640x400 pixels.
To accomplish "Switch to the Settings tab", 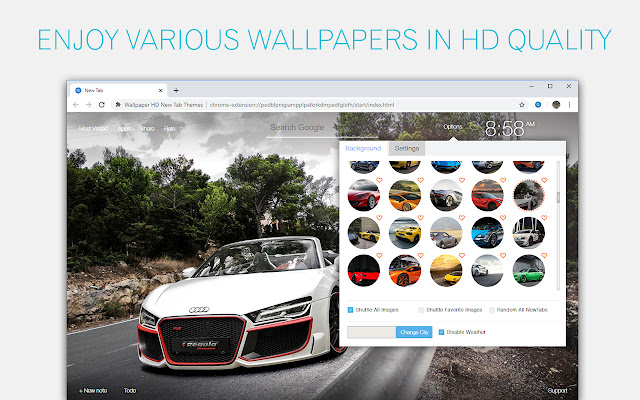I will click(407, 149).
